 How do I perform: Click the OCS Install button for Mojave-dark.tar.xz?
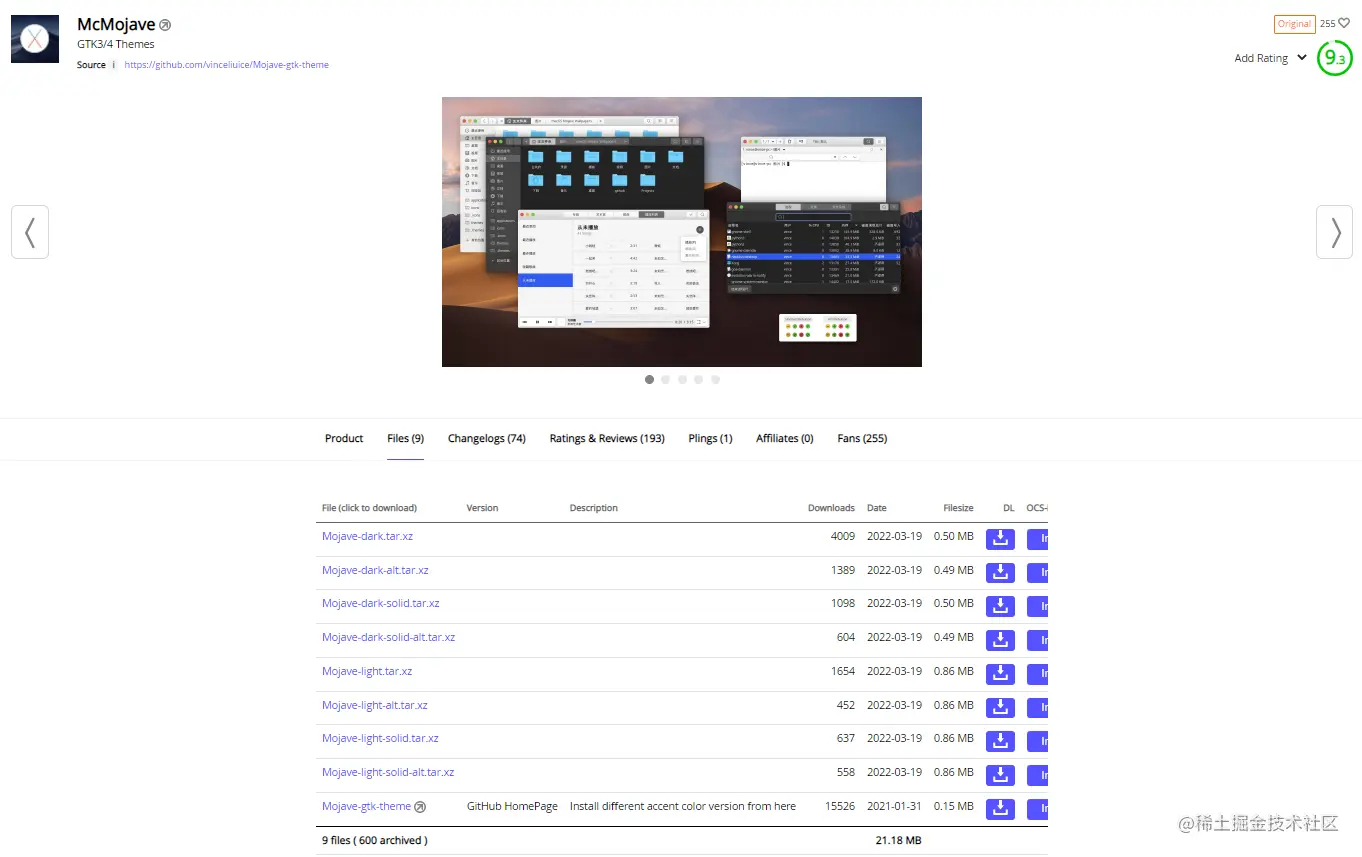1037,539
